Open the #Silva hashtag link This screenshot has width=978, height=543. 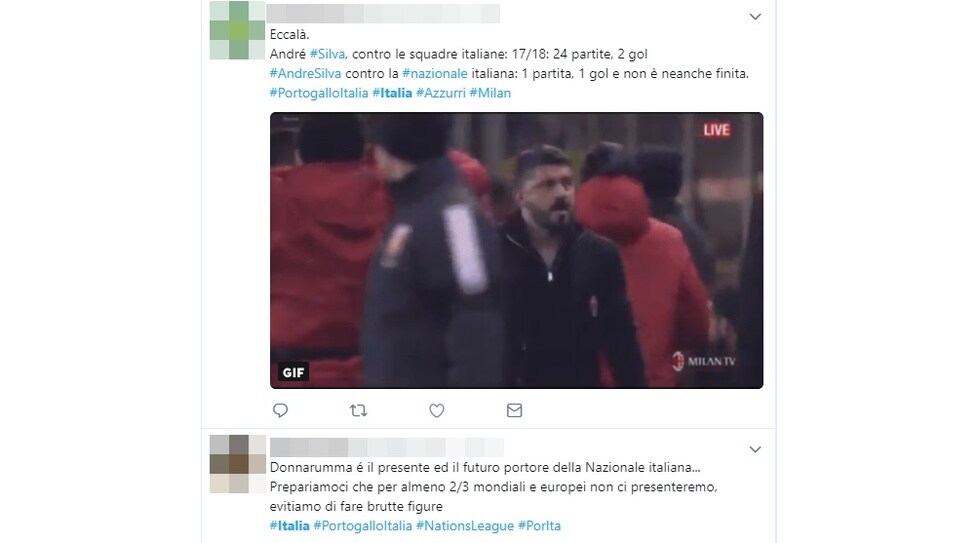point(327,54)
